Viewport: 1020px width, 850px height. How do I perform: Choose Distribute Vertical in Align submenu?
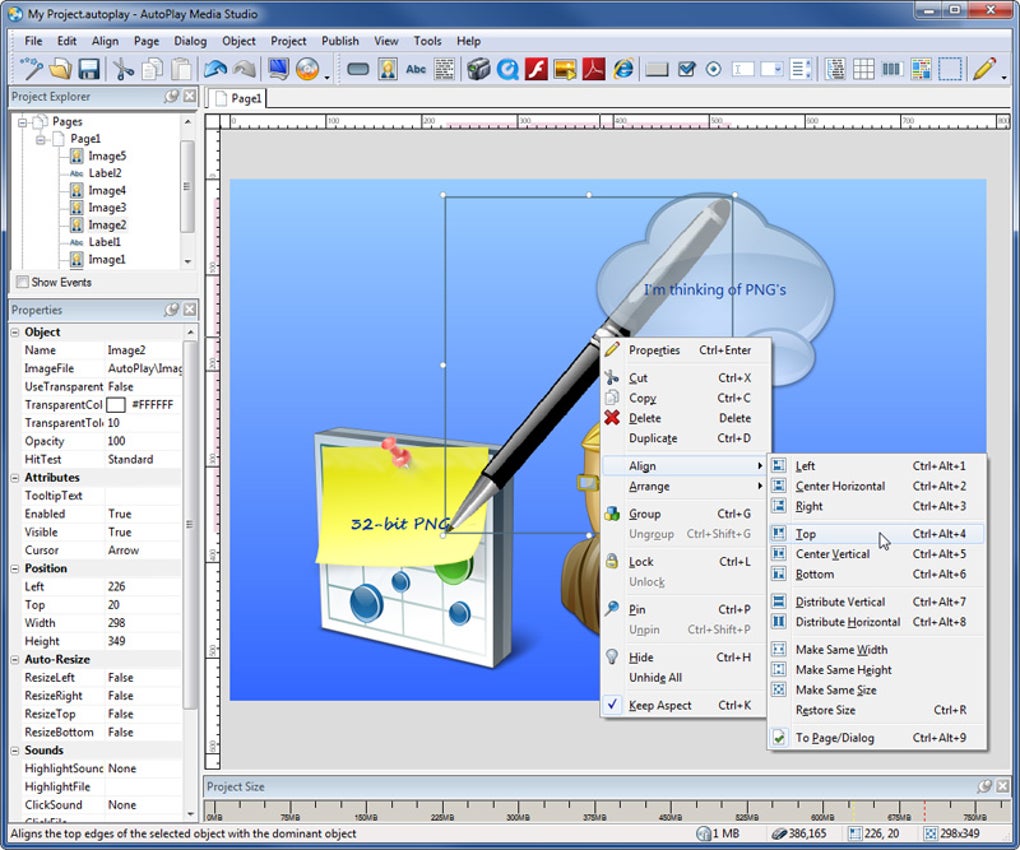coord(877,602)
